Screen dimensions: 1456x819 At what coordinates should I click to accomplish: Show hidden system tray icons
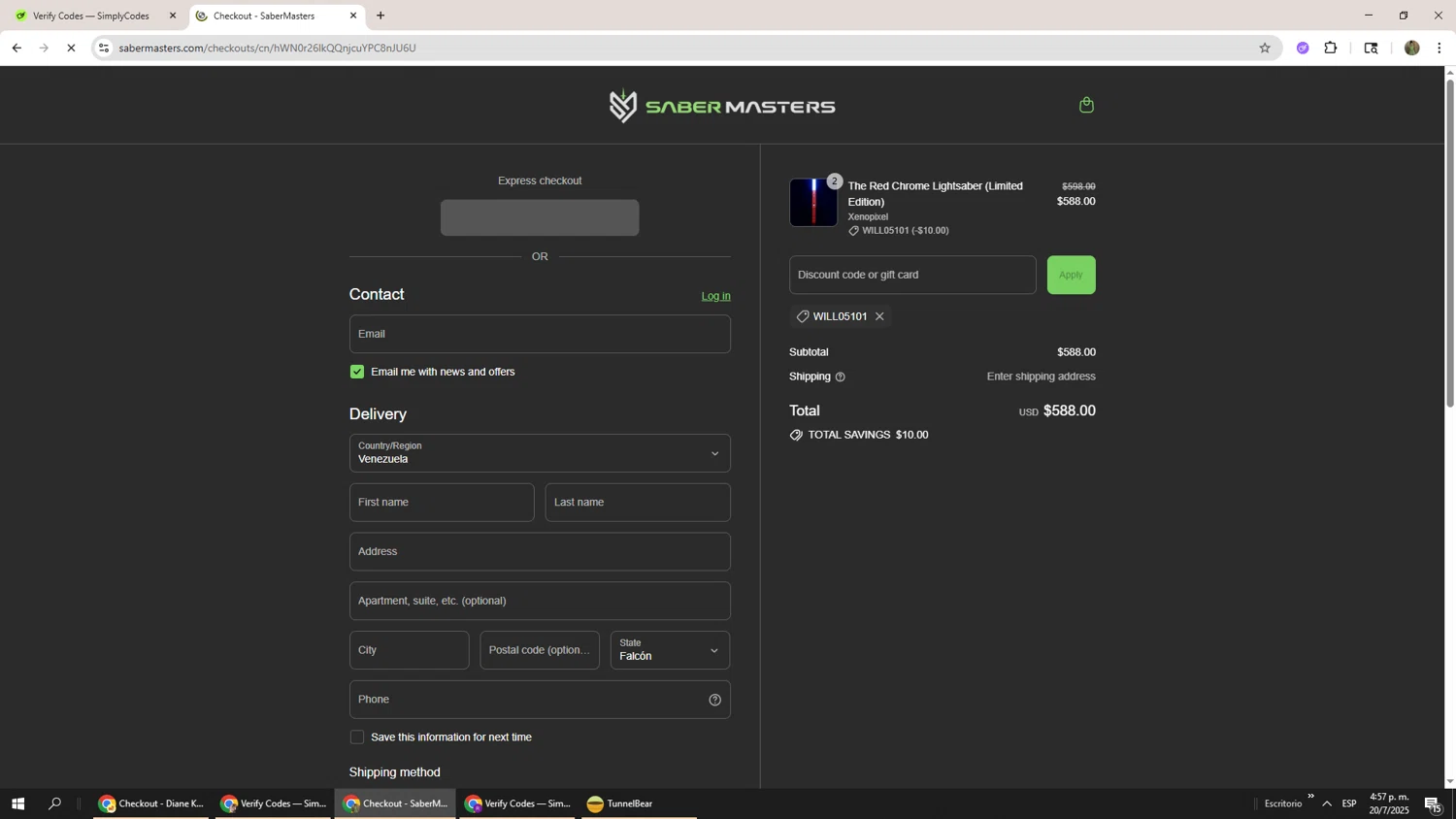1327,803
